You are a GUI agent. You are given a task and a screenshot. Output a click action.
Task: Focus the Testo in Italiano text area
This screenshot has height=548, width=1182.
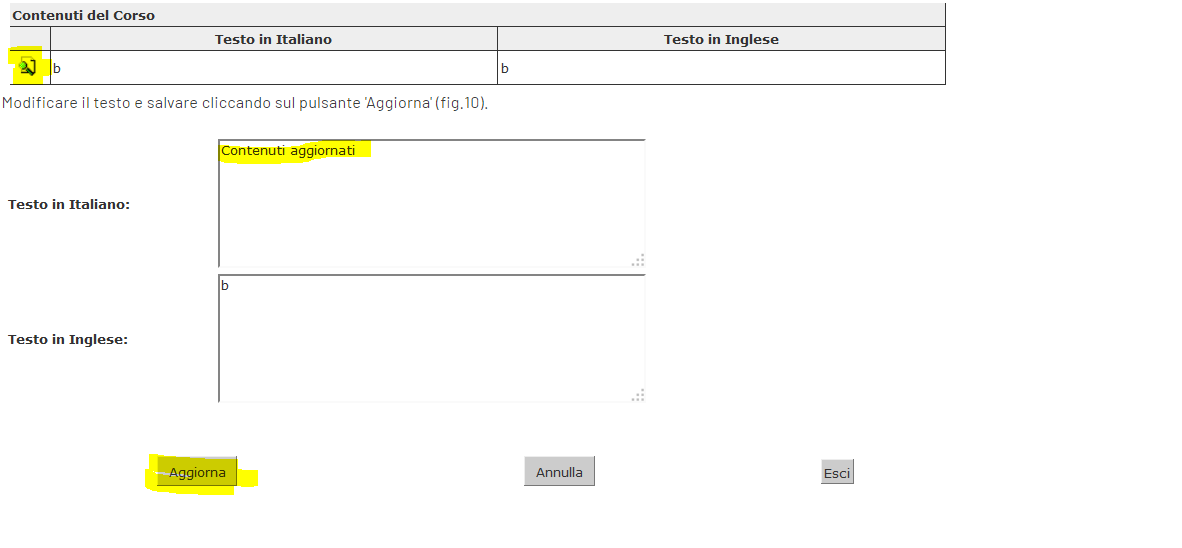click(x=432, y=204)
